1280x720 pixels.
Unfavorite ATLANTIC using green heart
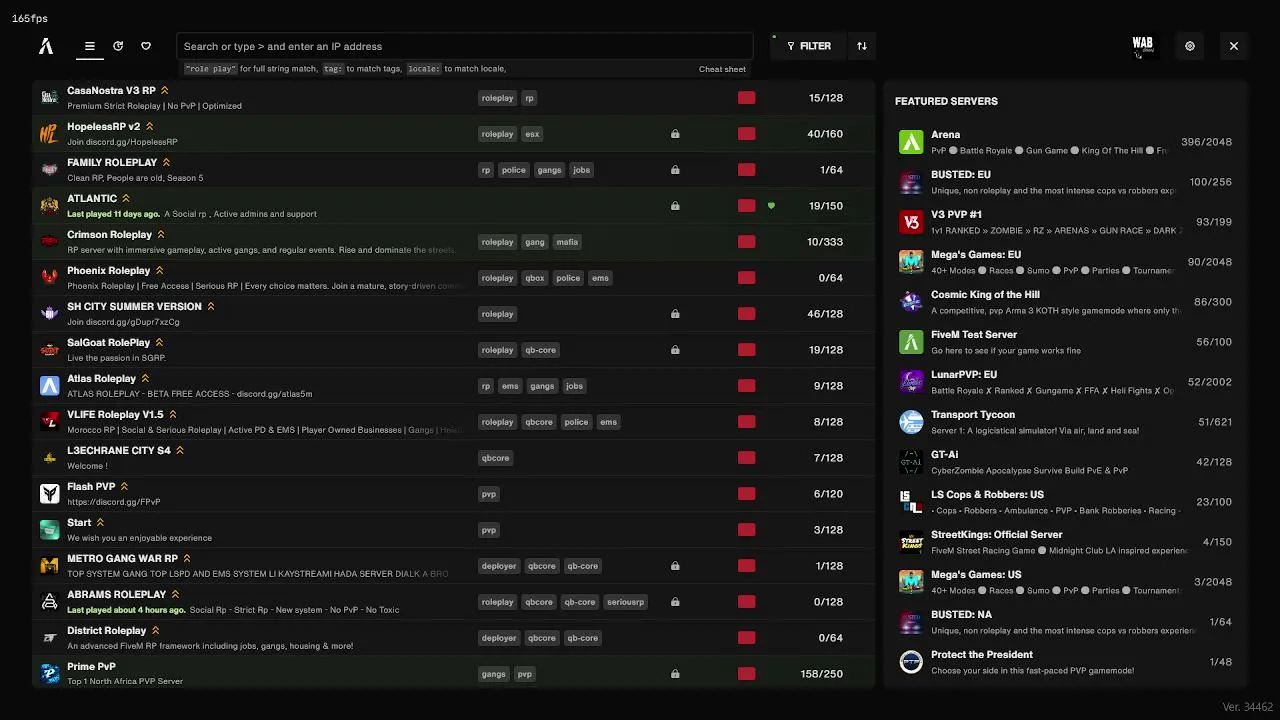(771, 206)
